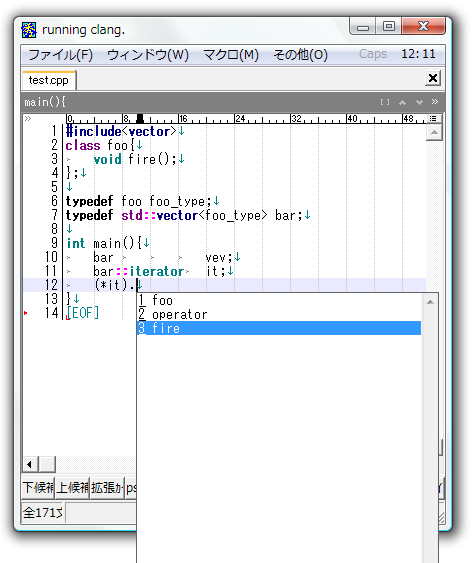Viewport: 473px width, 563px height.
Task: Click the brackets icon in outline bar
Action: [385, 102]
